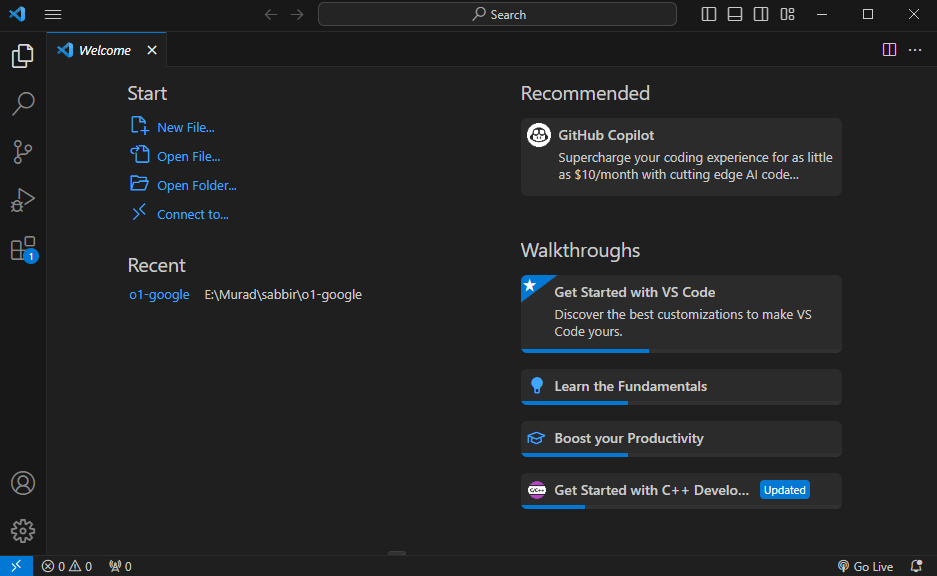Toggle the primary side bar
The image size is (937, 576).
(709, 14)
